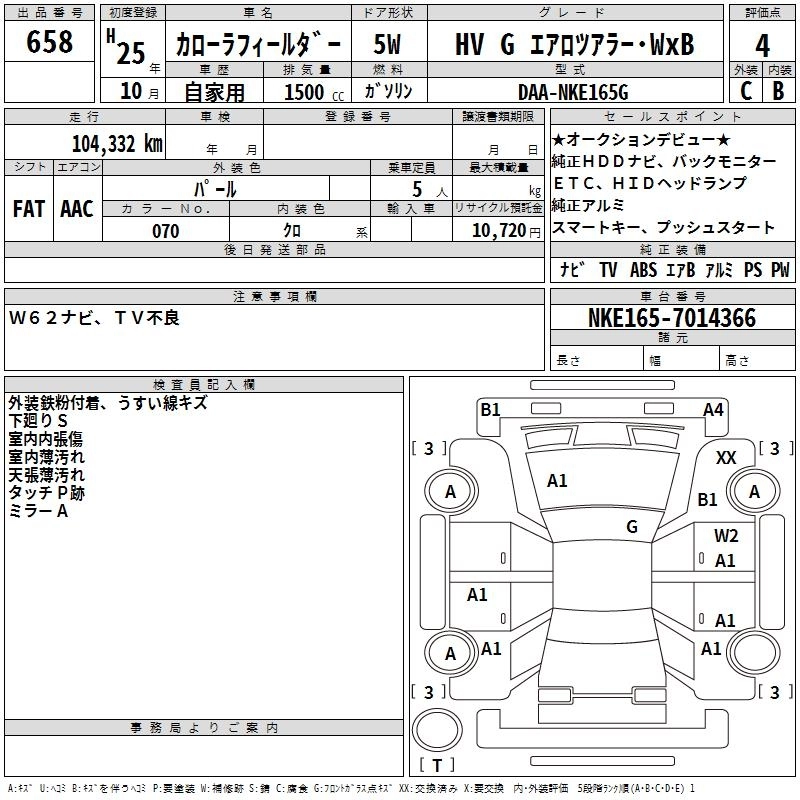Click ★オークションデビュー★ sales point line
The height and width of the screenshot is (800, 800).
point(641,139)
